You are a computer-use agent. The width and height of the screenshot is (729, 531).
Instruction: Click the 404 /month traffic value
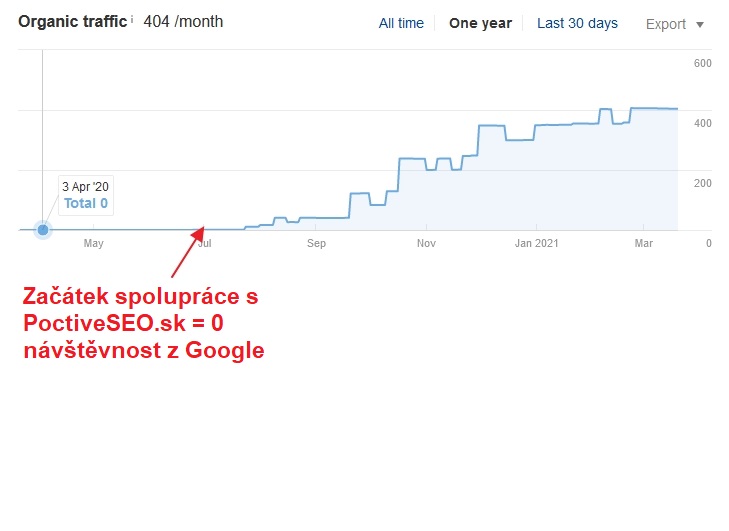[183, 22]
